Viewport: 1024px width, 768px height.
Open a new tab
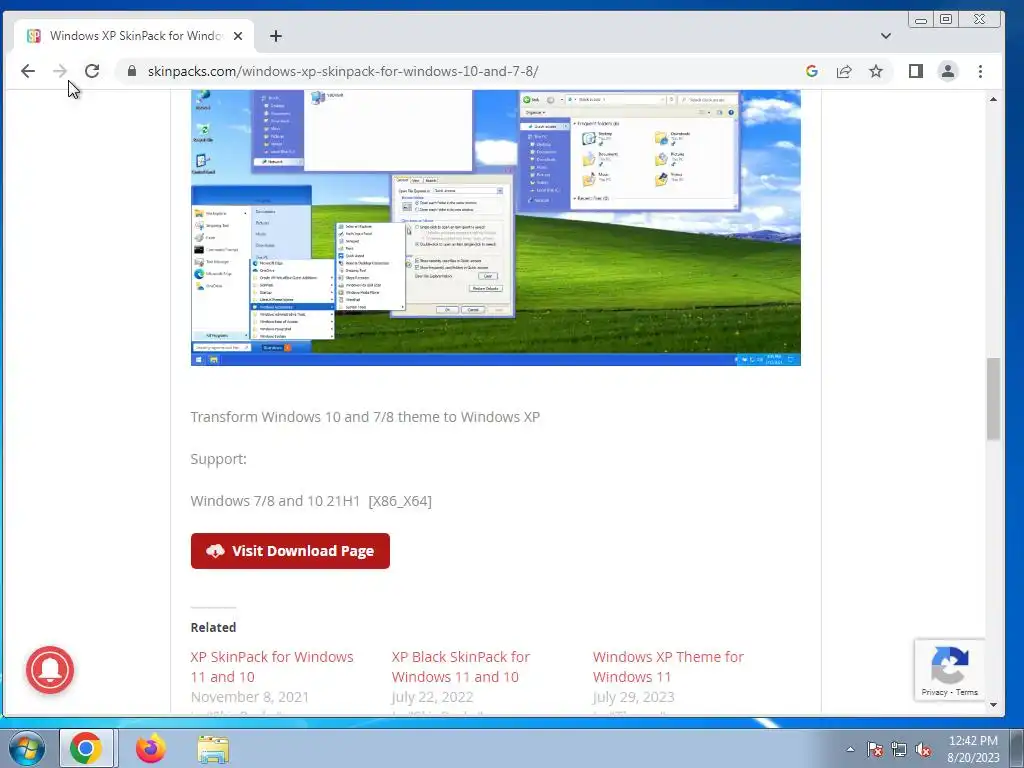click(x=276, y=36)
